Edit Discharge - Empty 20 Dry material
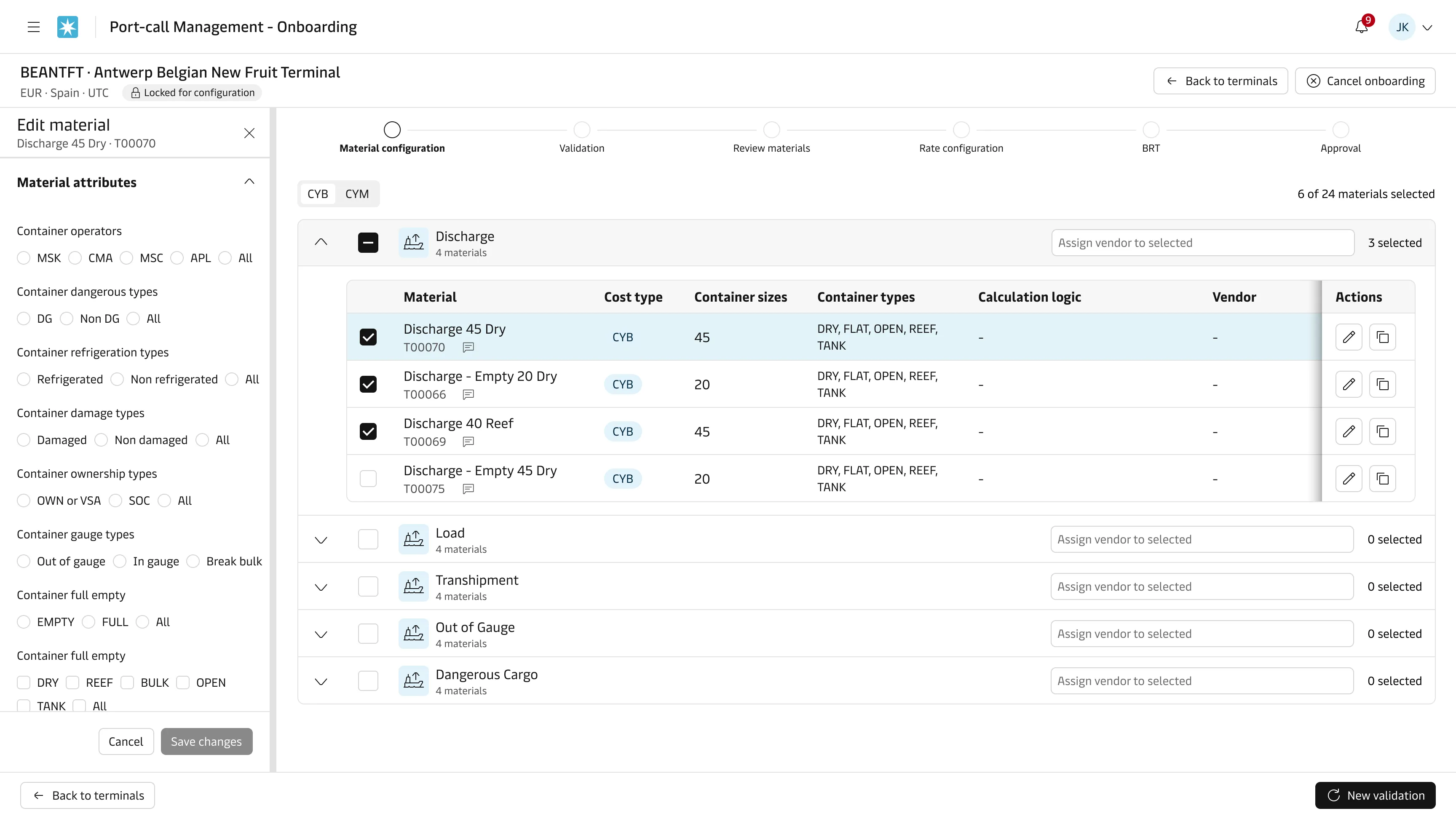 (x=1349, y=384)
